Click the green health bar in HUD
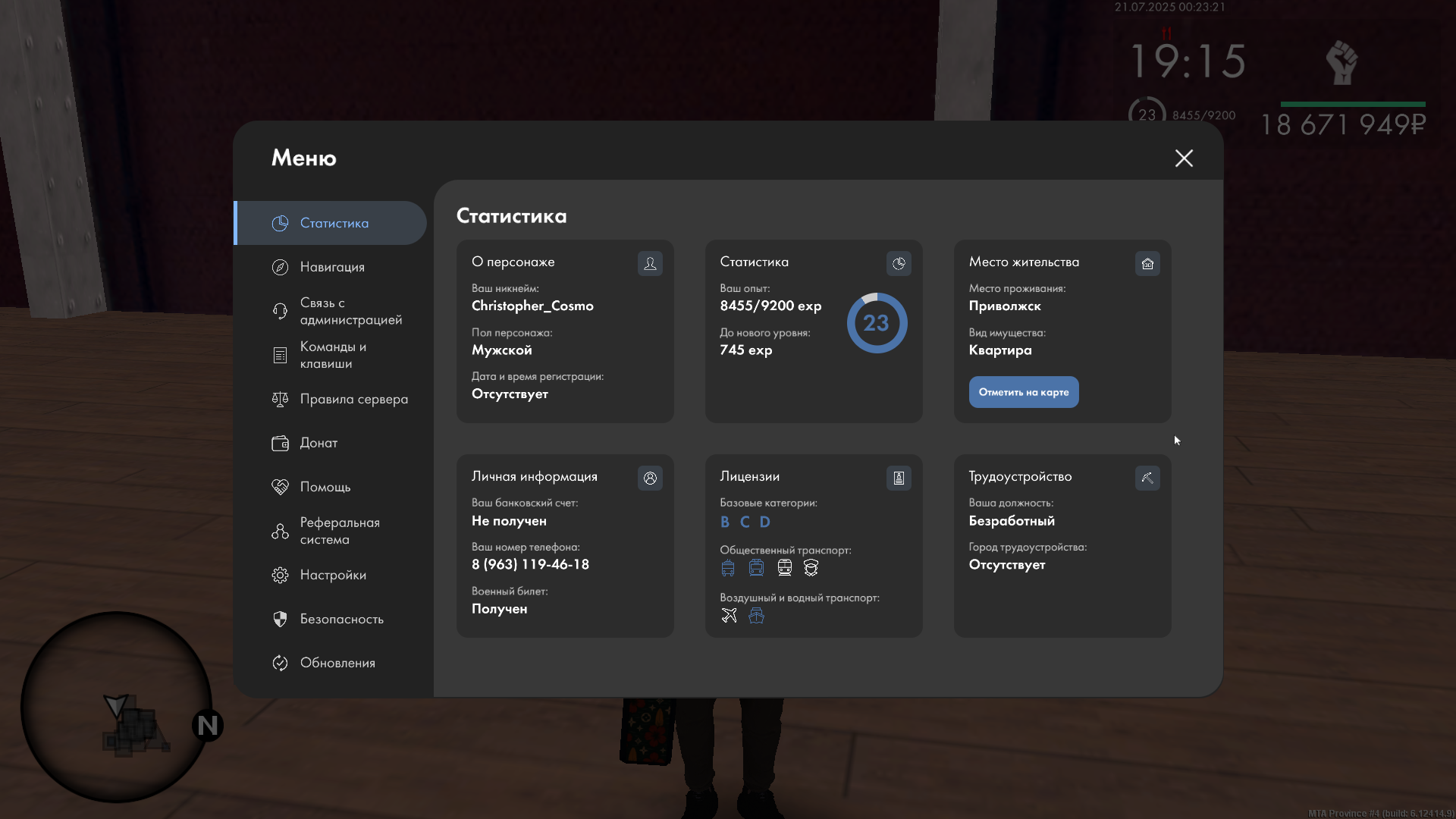 coord(1353,104)
